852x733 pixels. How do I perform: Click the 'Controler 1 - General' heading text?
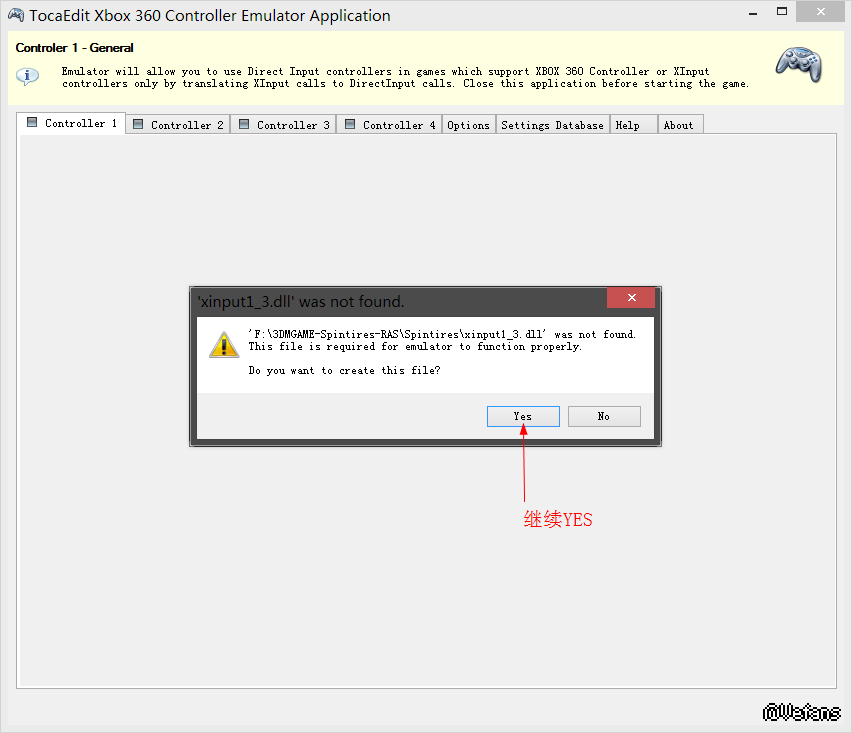74,48
